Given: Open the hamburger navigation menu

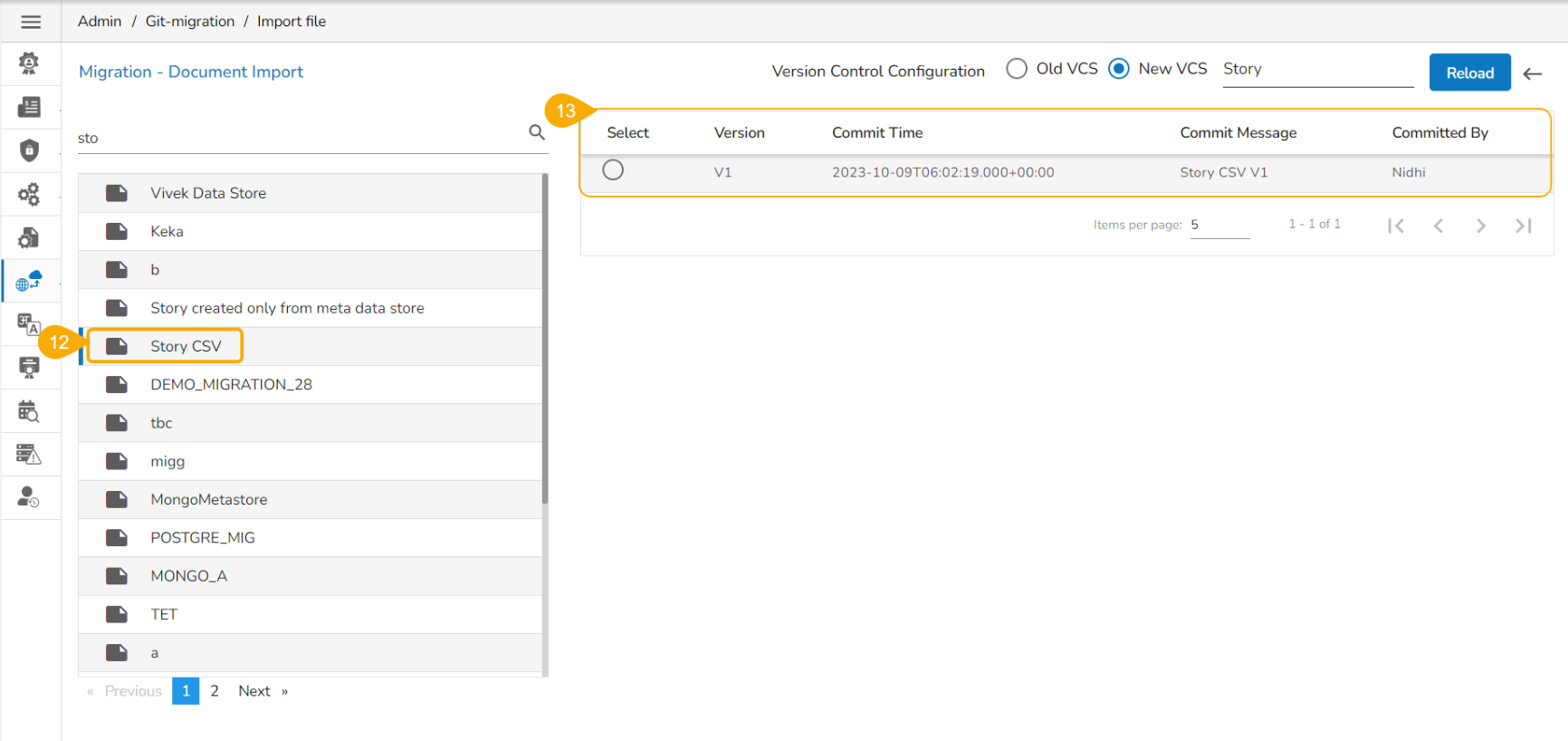Looking at the screenshot, I should pos(31,22).
